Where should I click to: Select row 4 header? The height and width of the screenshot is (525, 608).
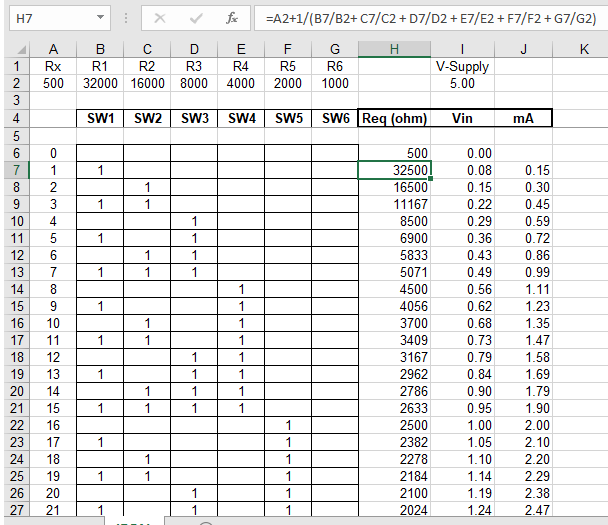click(17, 118)
